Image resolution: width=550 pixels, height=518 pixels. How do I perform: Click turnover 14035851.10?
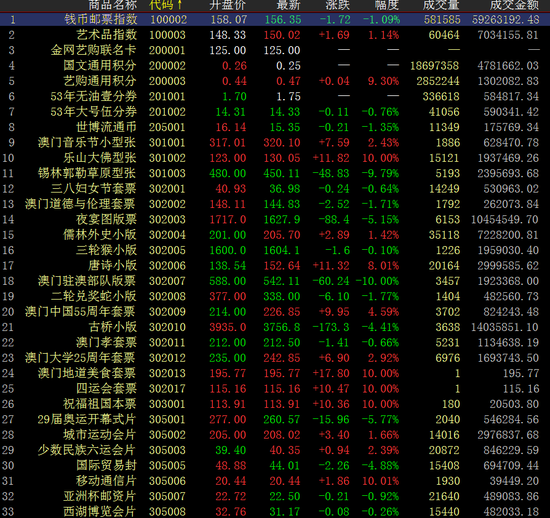click(x=505, y=327)
